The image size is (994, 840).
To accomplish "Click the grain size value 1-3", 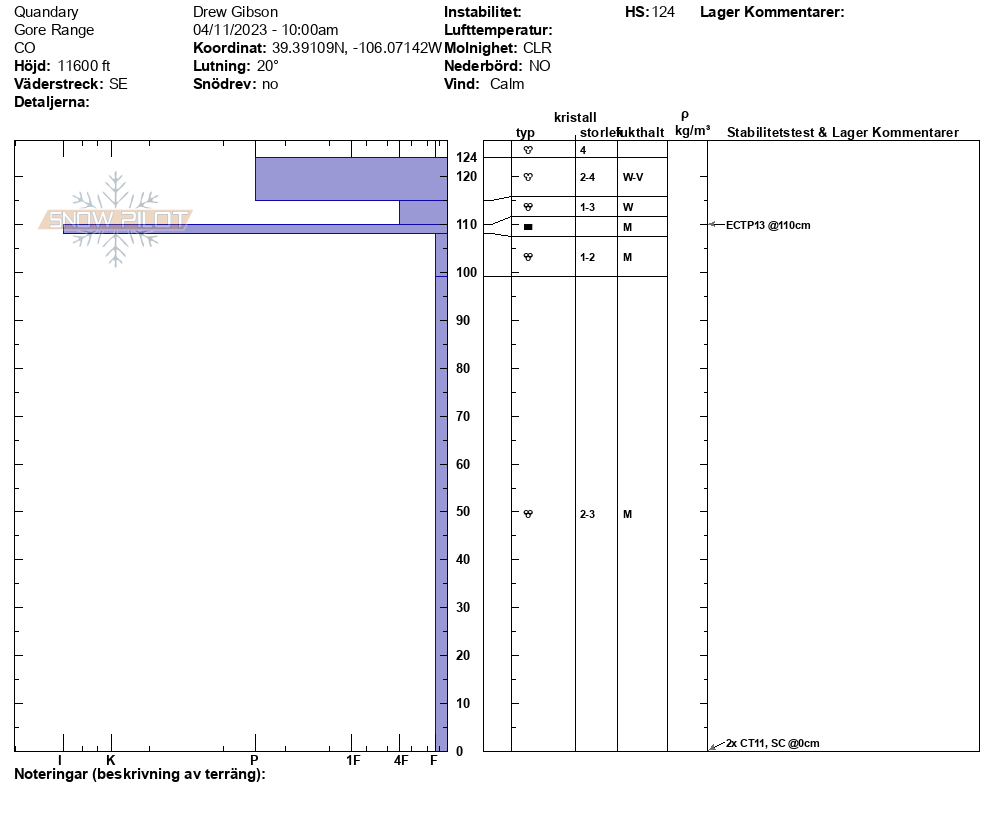I will (587, 207).
